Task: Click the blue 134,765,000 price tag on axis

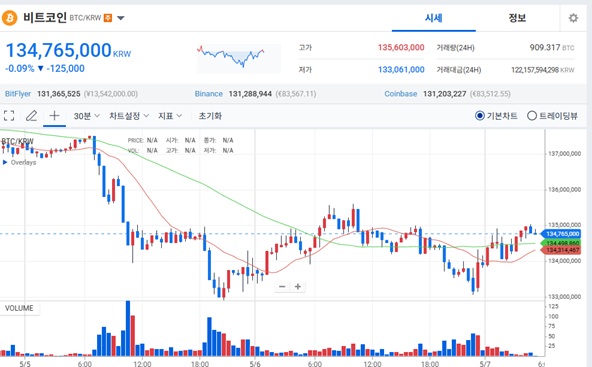Action: 561,234
